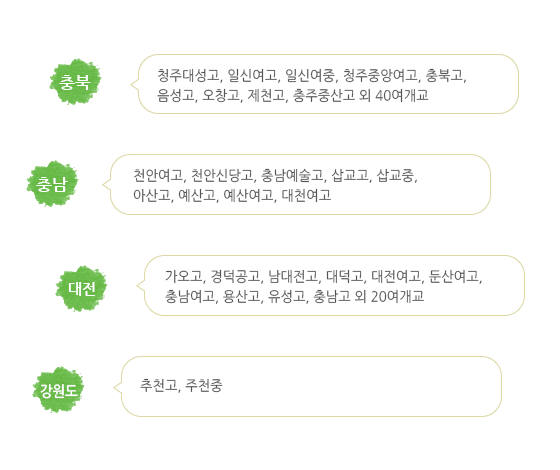This screenshot has height=470, width=560.
Task: Click the 충북 speech bubble pointer arrow
Action: (135, 85)
